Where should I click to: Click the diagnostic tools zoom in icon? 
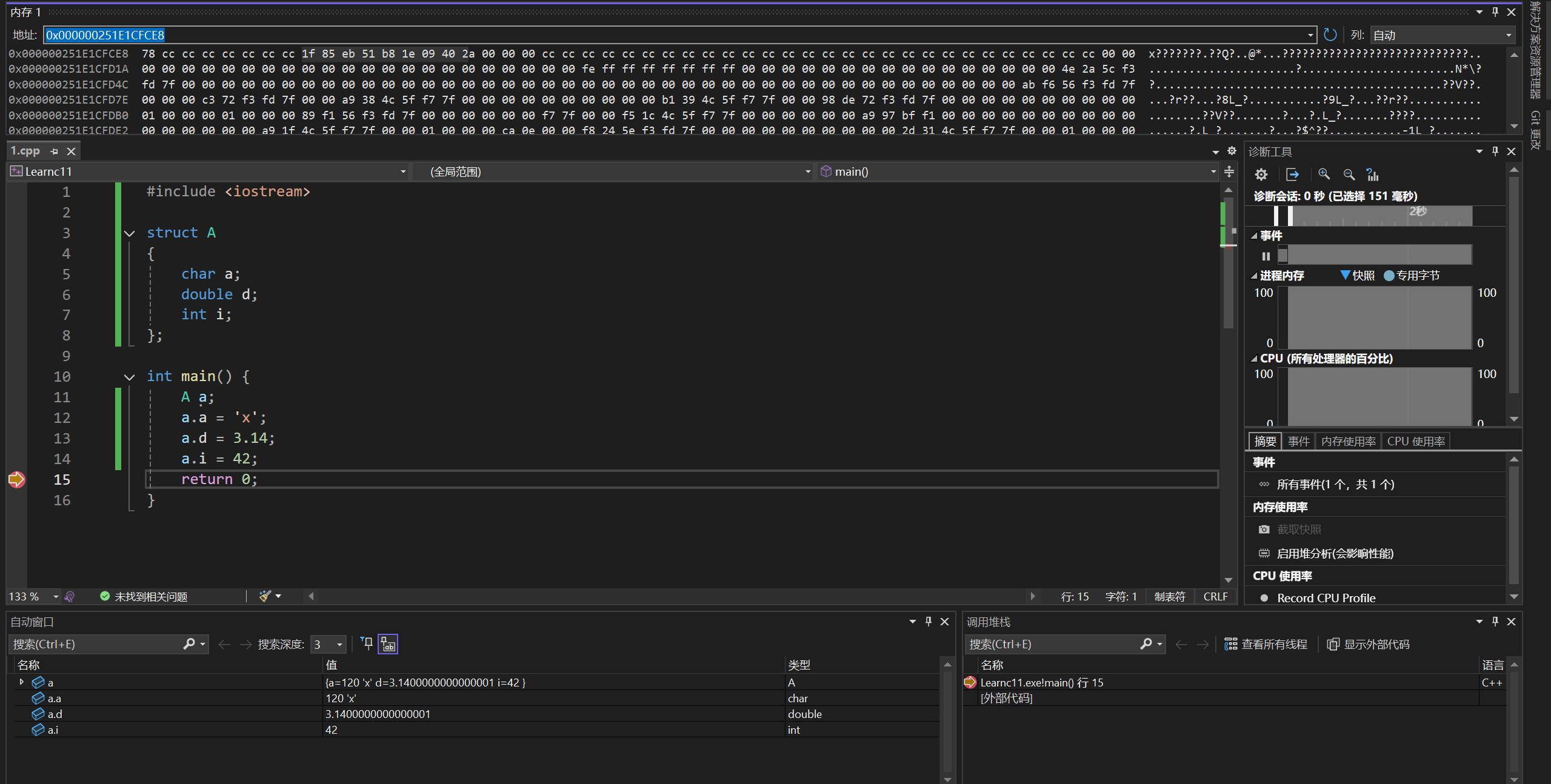point(1324,175)
